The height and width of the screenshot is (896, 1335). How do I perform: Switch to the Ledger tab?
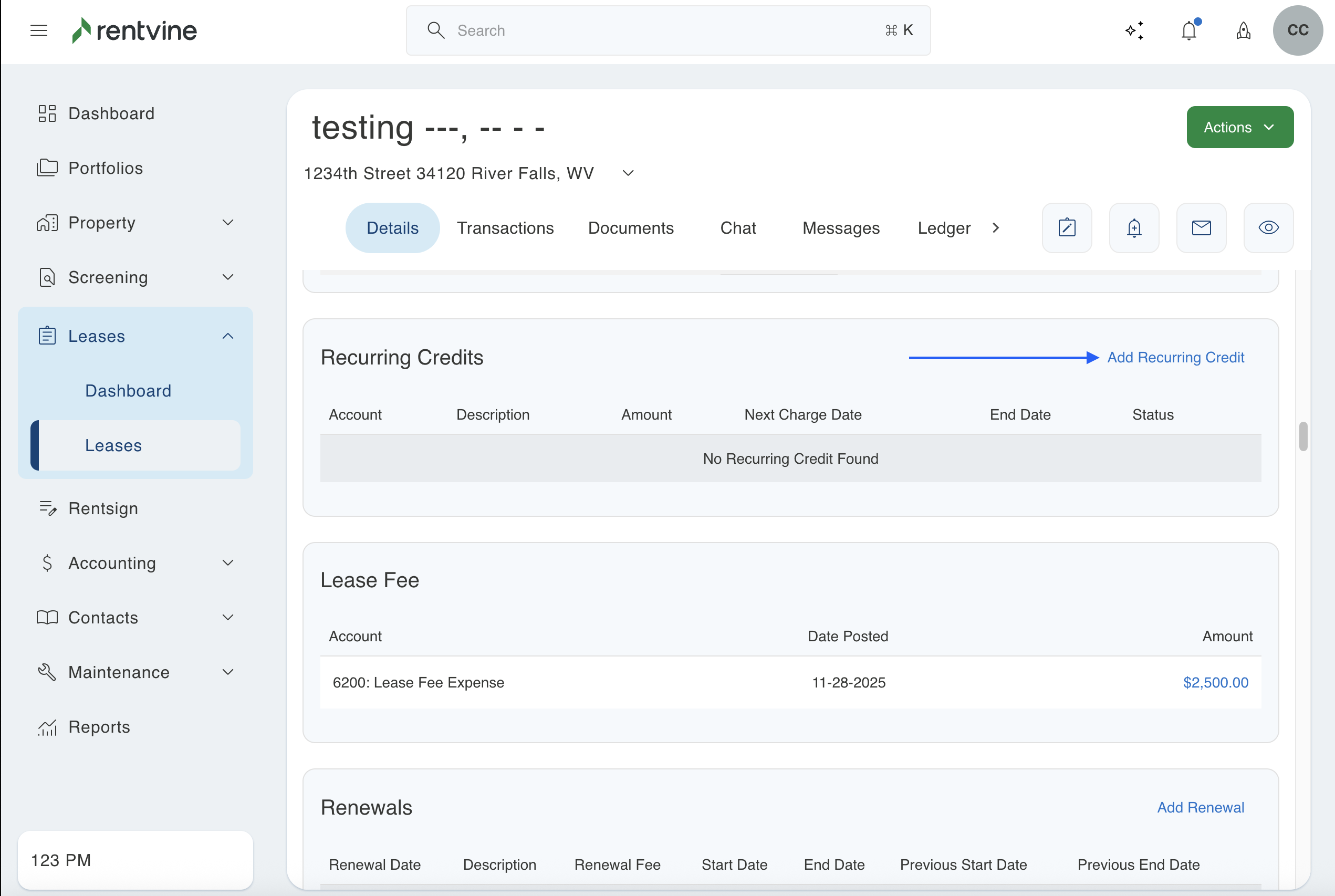pyautogui.click(x=944, y=228)
